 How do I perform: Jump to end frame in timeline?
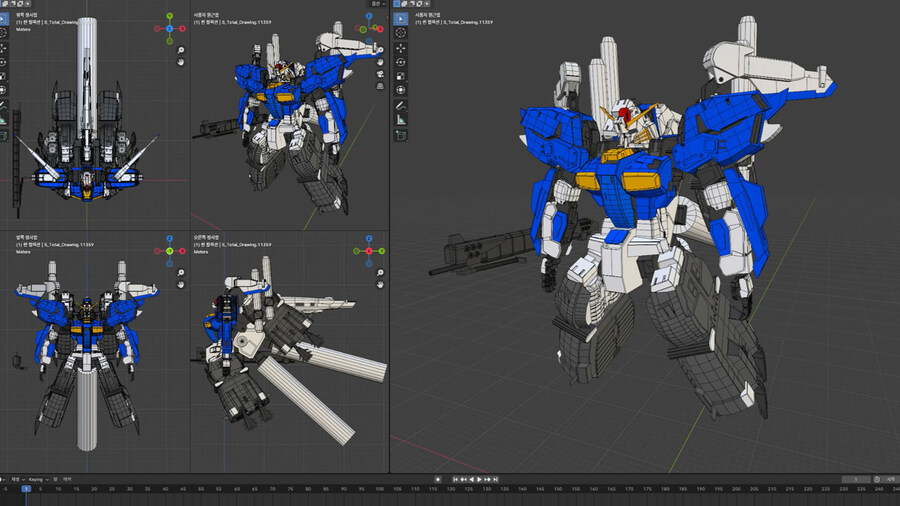tap(495, 479)
